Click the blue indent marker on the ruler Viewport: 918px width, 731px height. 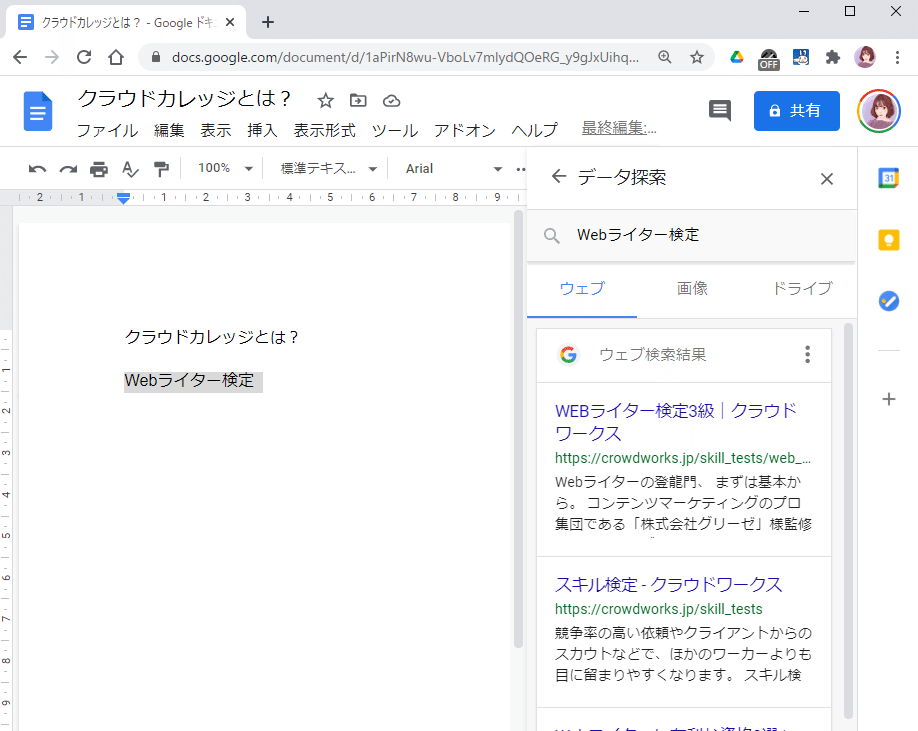click(x=122, y=199)
